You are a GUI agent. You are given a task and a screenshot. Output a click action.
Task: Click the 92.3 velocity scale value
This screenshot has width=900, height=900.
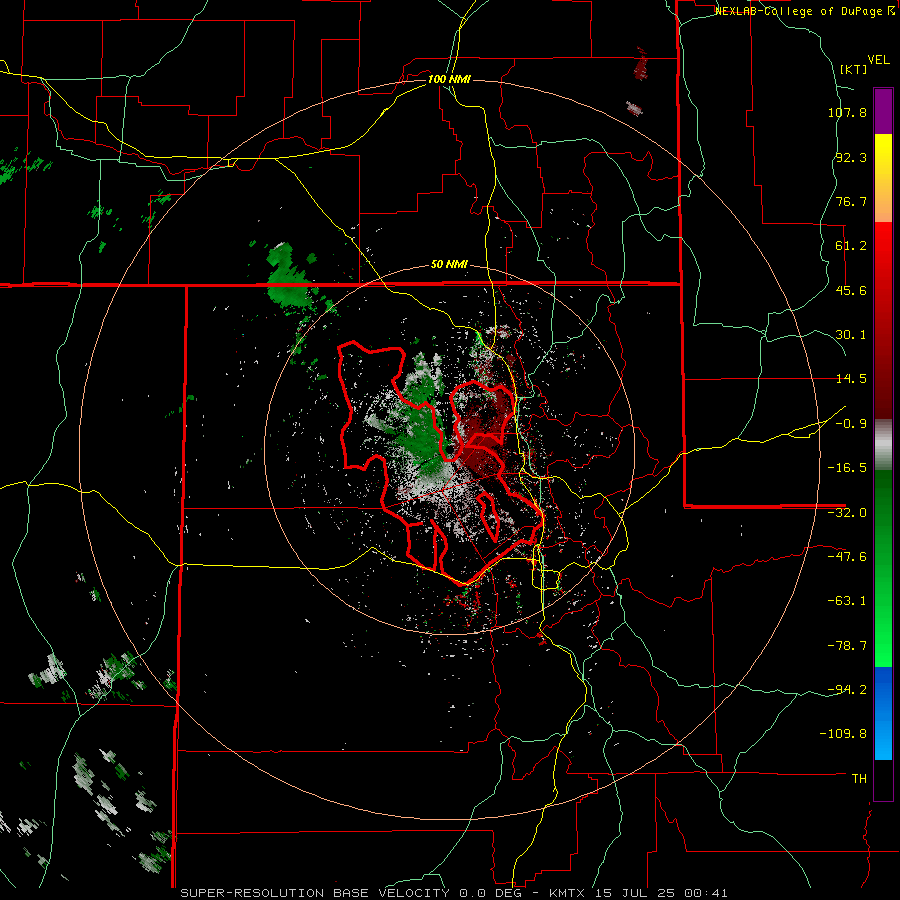[x=851, y=157]
